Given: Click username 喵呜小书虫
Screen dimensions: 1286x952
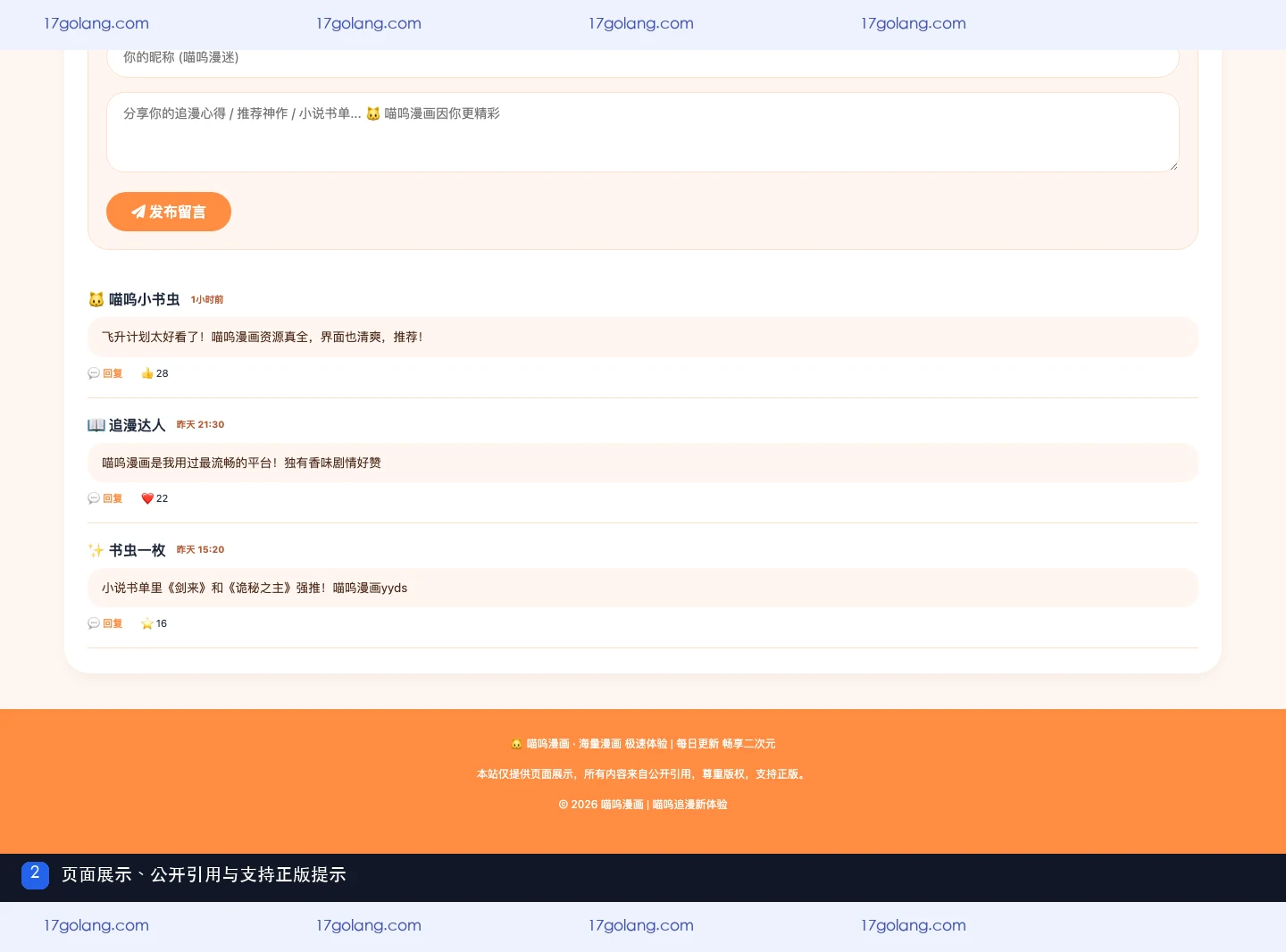Looking at the screenshot, I should (145, 299).
